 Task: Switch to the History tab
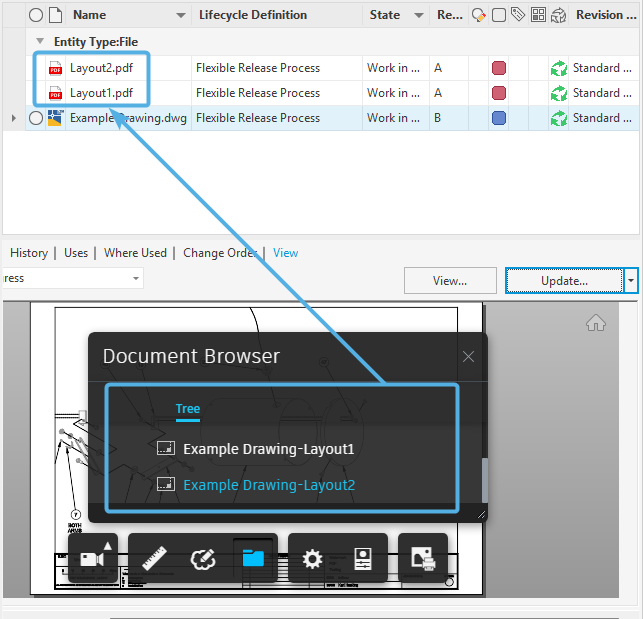(x=29, y=253)
